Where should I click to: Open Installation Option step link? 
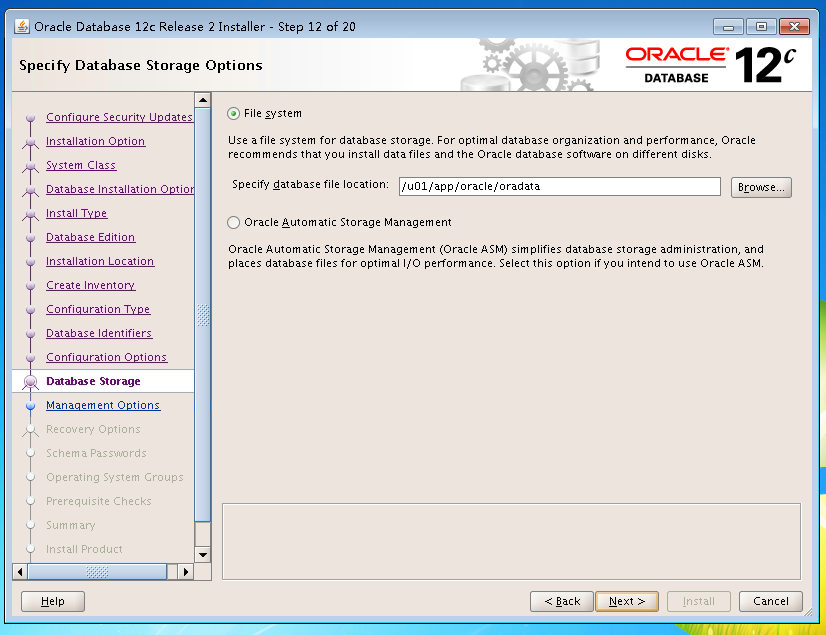(x=95, y=141)
